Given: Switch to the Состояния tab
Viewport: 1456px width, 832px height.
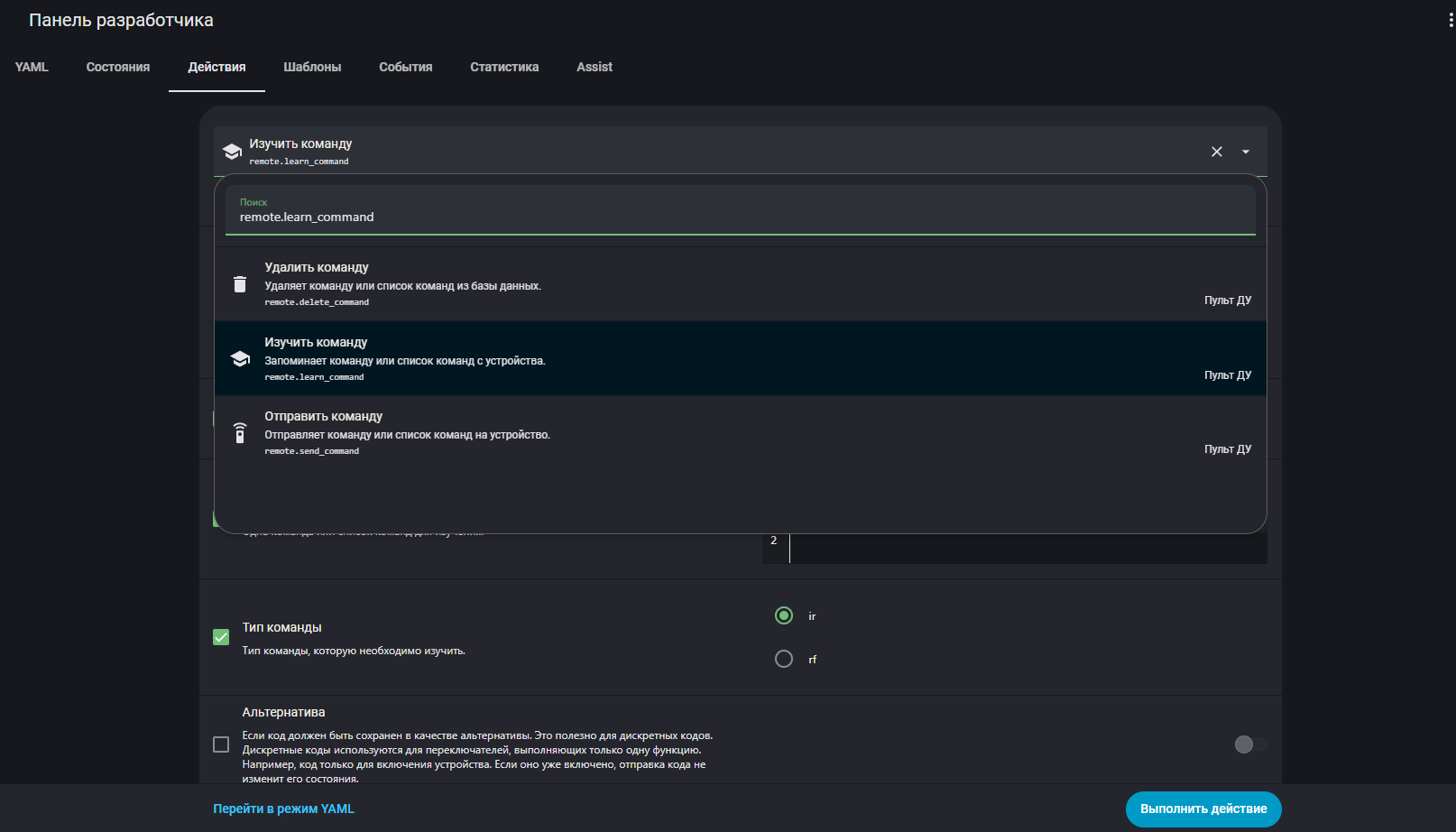Looking at the screenshot, I should coord(118,67).
